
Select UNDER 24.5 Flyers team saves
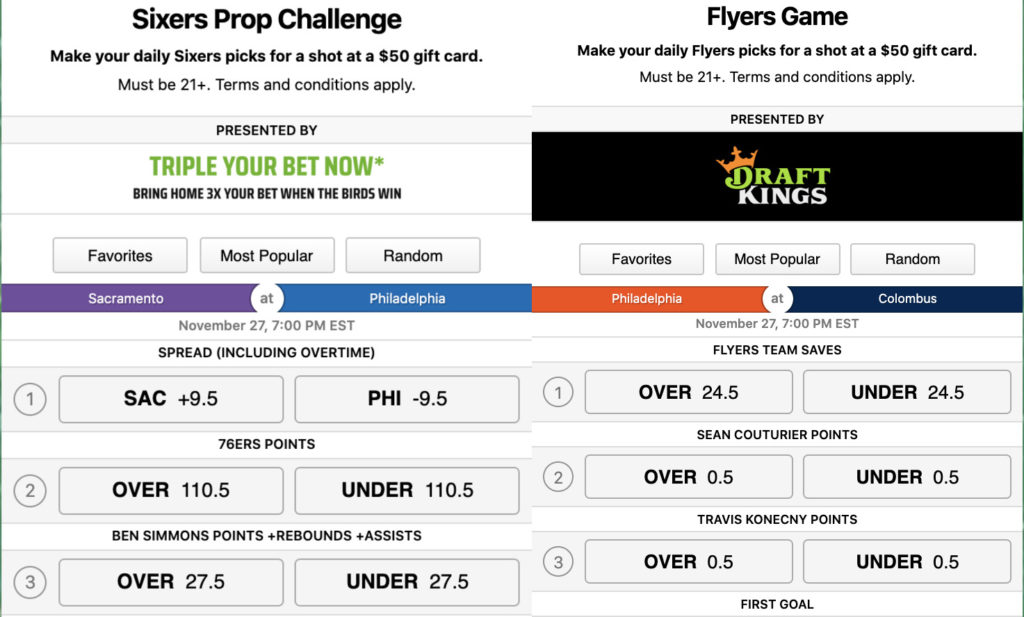907,392
